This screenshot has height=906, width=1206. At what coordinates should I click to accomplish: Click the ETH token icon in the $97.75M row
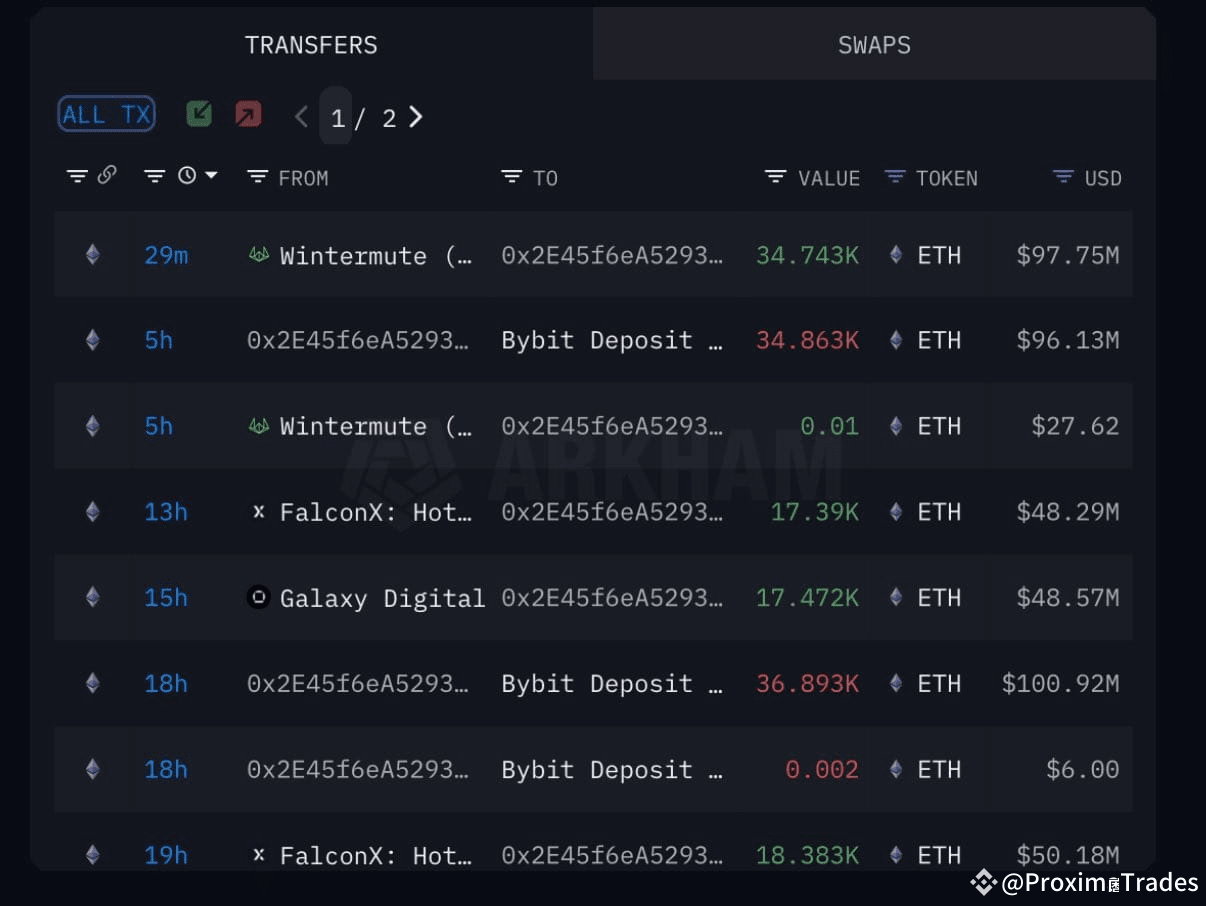coord(897,255)
